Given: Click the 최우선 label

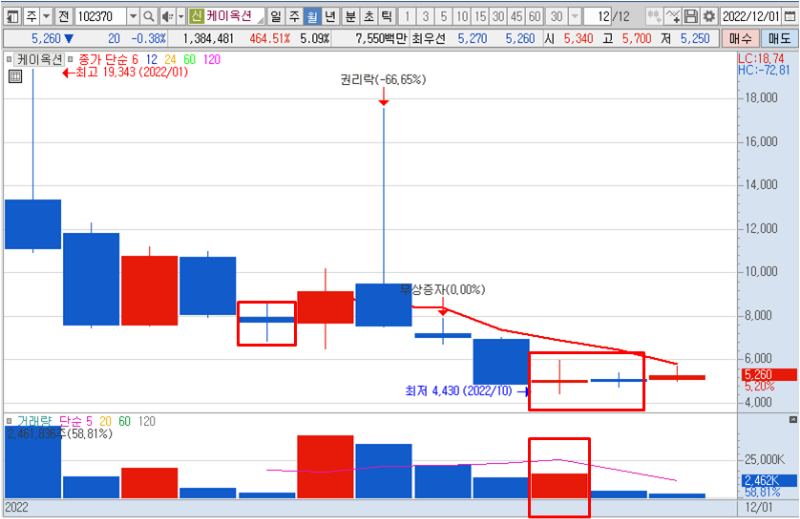Looking at the screenshot, I should click(428, 39).
